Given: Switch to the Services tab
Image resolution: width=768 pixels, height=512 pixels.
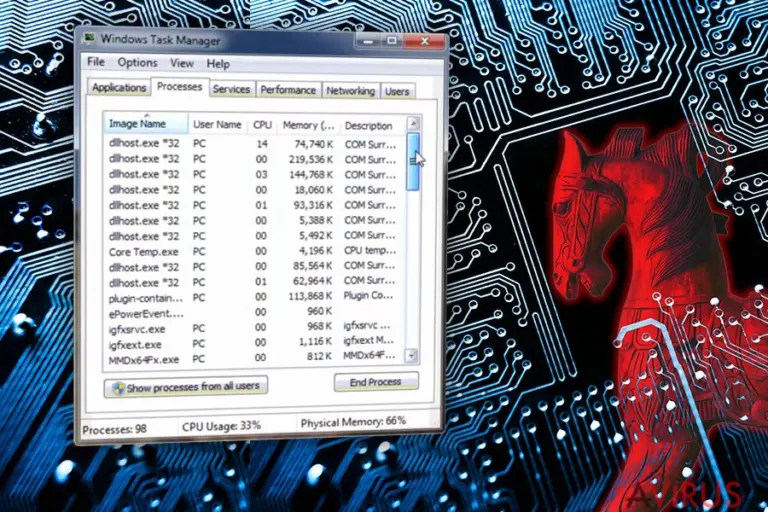Looking at the screenshot, I should pos(231,89).
